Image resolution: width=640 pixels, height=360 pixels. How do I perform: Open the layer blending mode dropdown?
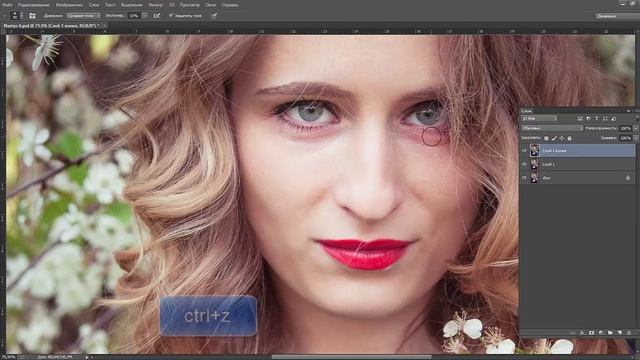coord(552,128)
